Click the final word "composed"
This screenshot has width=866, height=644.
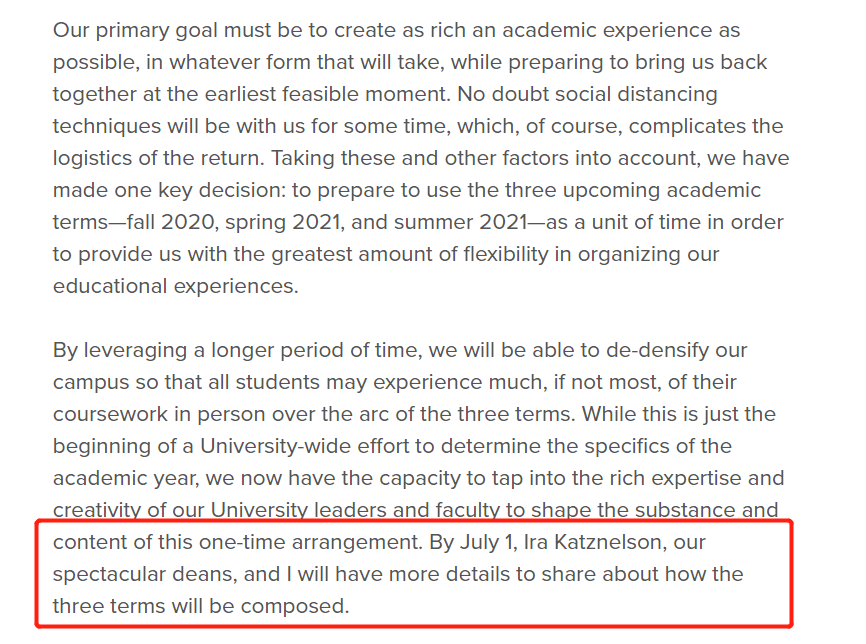click(x=295, y=607)
